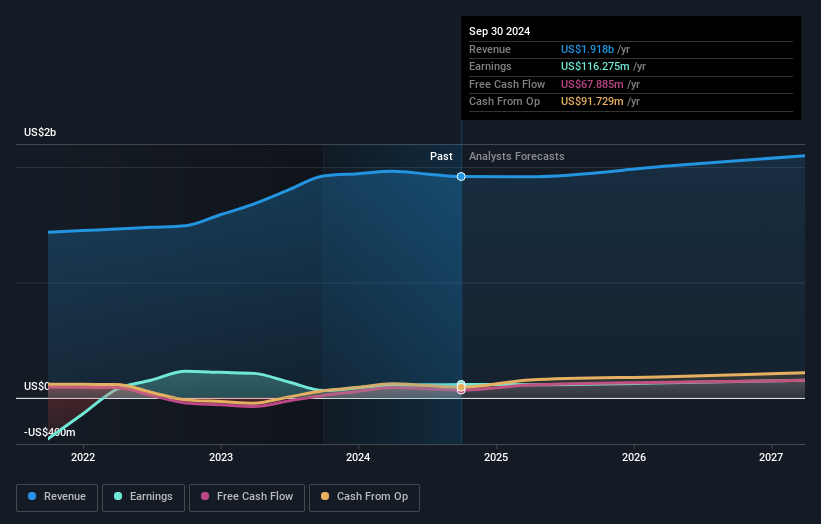Click the US$2b y-axis label
The height and width of the screenshot is (524, 821).
(40, 132)
